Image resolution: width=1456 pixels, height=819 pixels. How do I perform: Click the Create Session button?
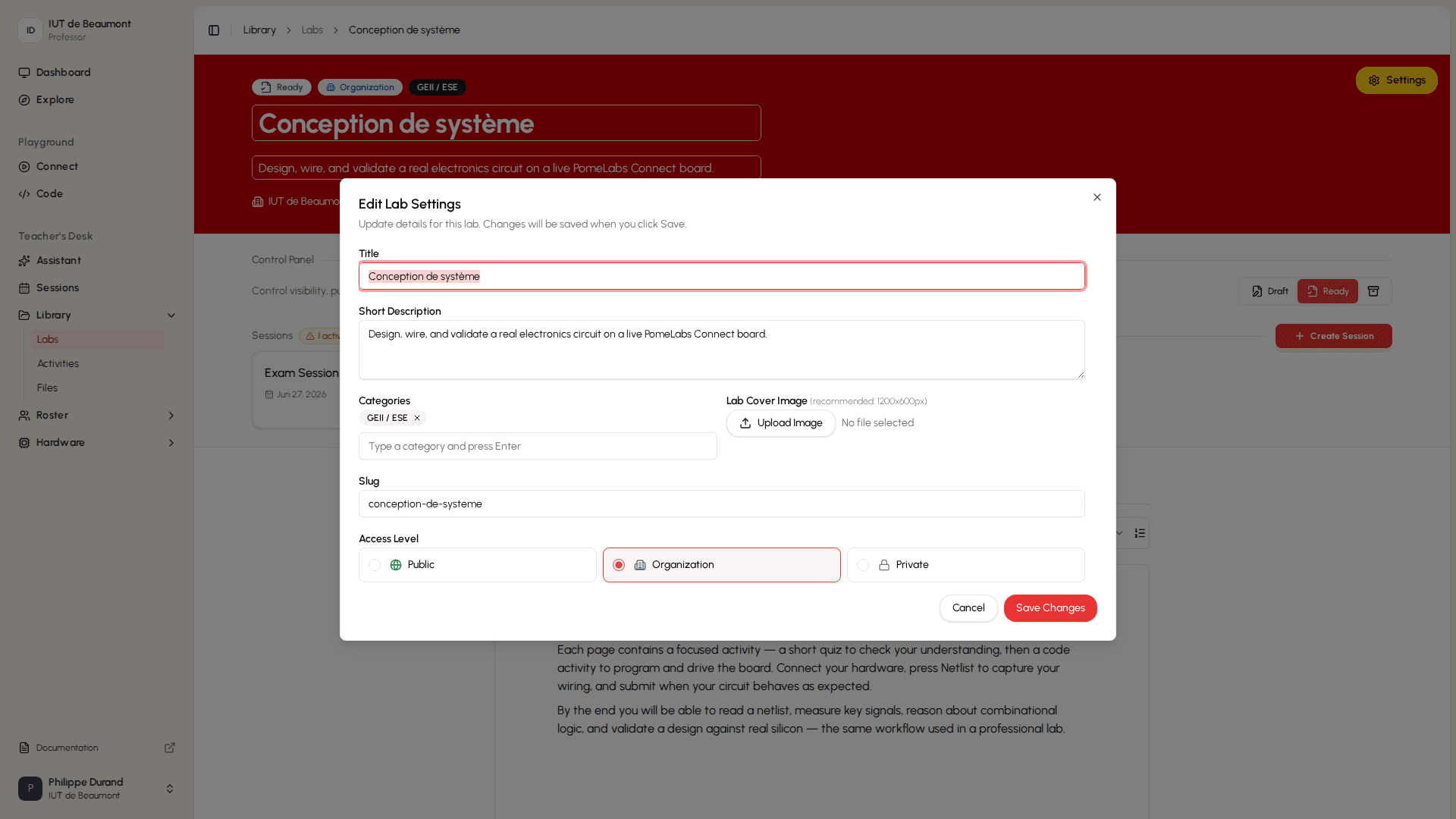(x=1333, y=336)
